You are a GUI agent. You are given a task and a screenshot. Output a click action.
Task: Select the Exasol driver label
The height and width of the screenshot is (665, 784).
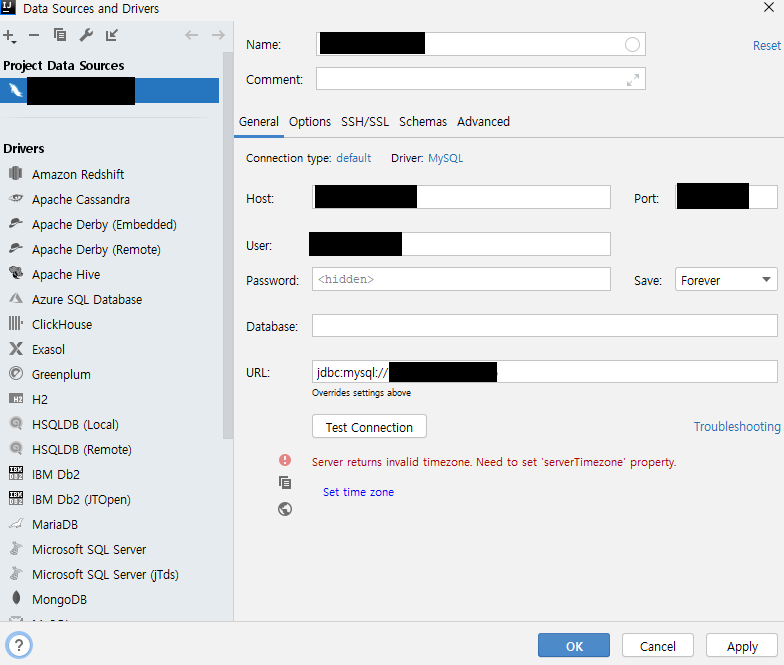48,350
